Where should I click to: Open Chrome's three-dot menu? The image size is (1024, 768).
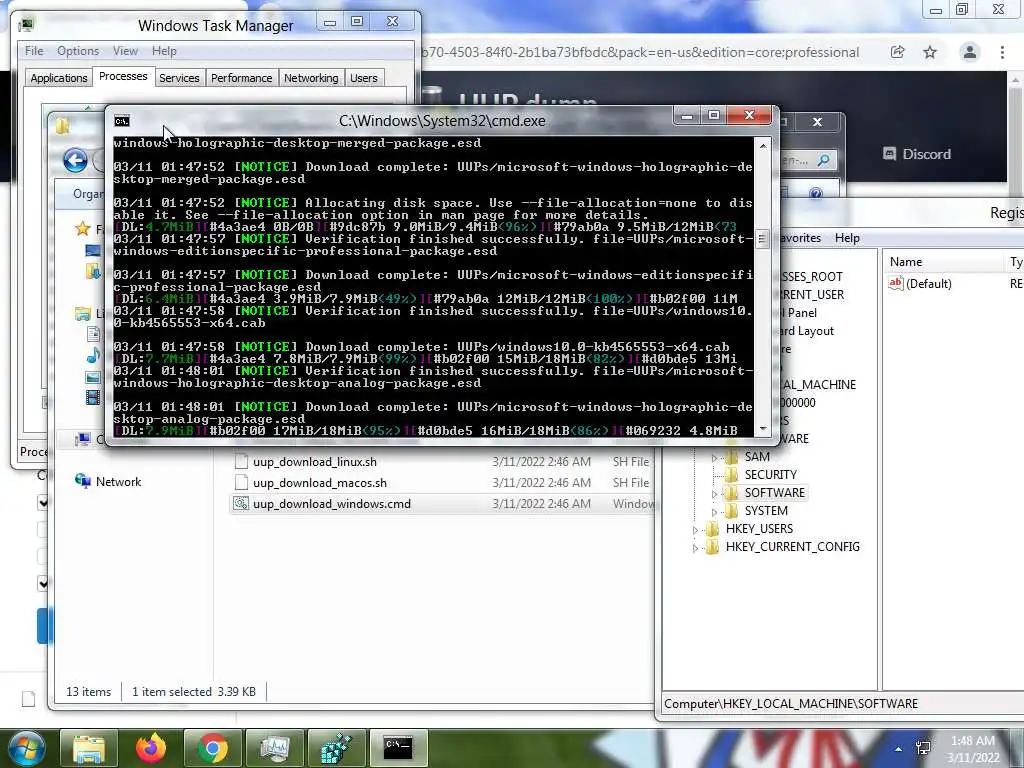1002,52
